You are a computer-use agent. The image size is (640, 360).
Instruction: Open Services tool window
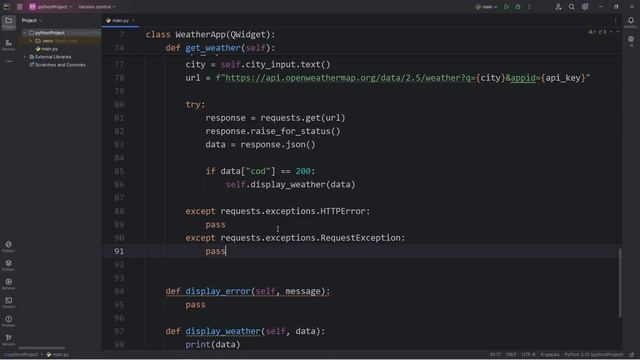click(9, 284)
